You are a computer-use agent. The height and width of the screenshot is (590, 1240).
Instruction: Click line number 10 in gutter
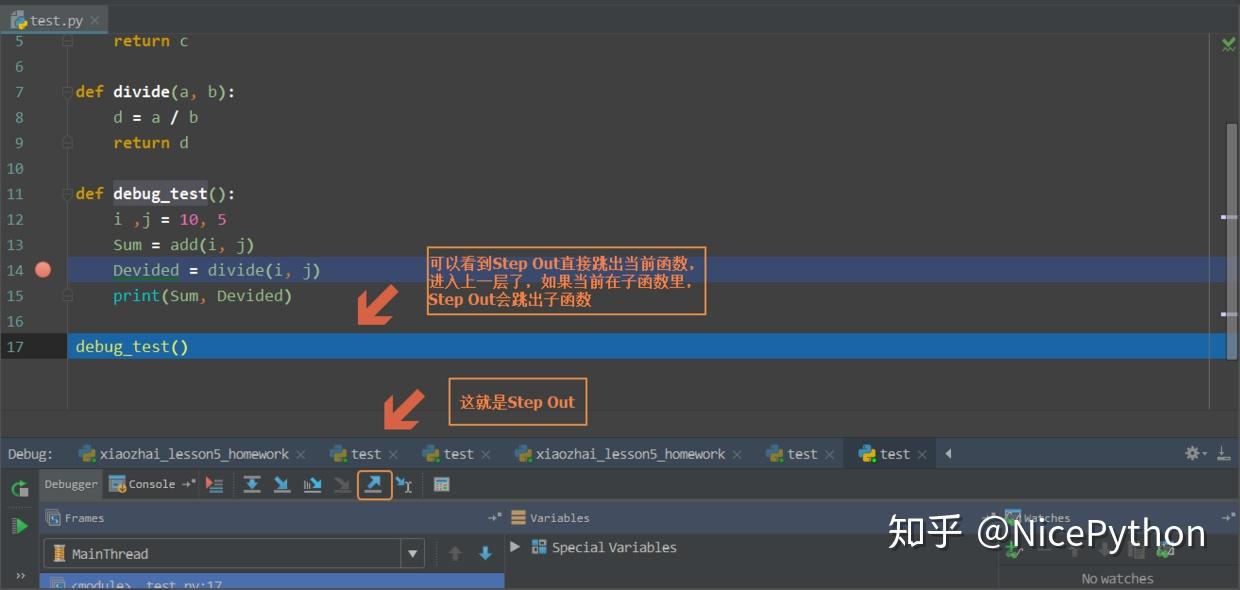click(14, 168)
